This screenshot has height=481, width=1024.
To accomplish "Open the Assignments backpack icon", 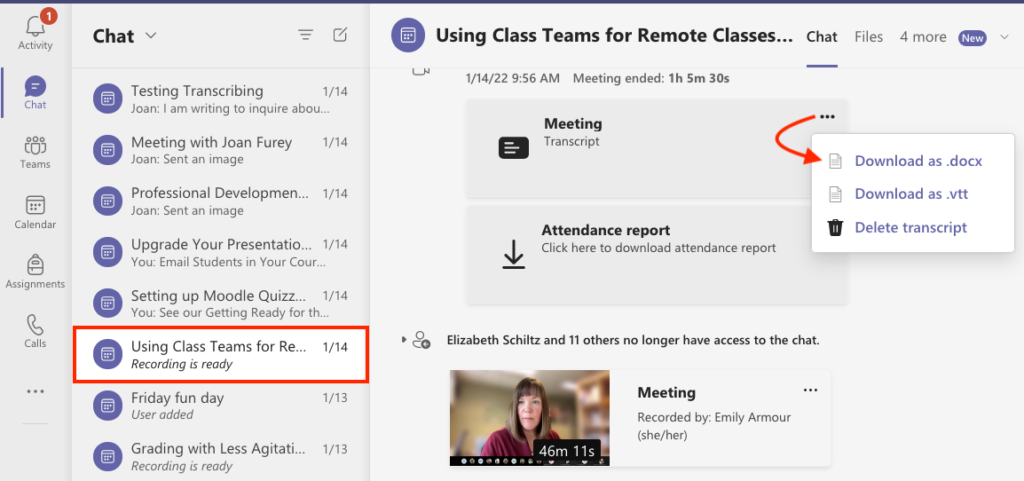I will [x=35, y=264].
